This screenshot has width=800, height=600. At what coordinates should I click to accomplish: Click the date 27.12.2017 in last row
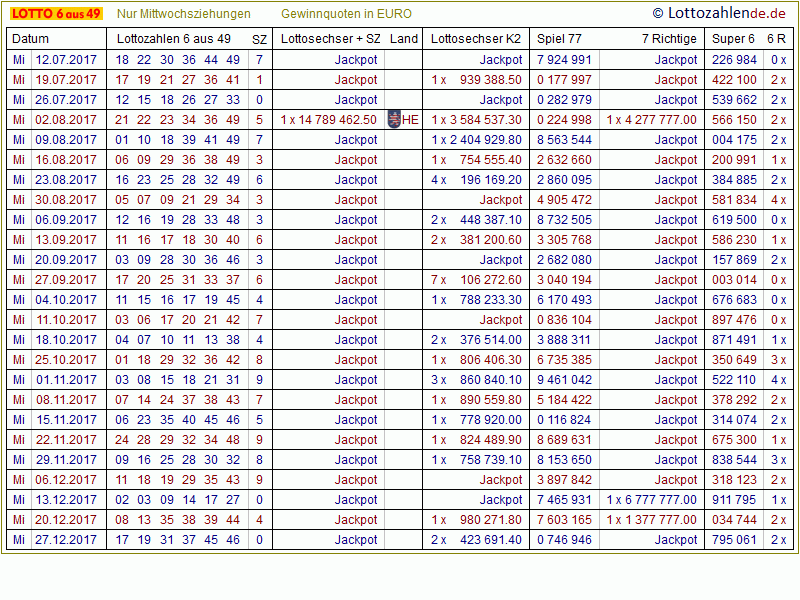tap(67, 540)
